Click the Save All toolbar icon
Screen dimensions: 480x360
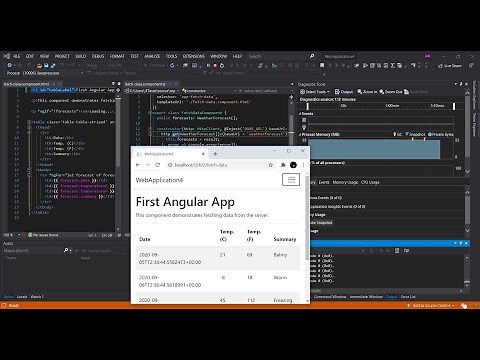point(53,65)
